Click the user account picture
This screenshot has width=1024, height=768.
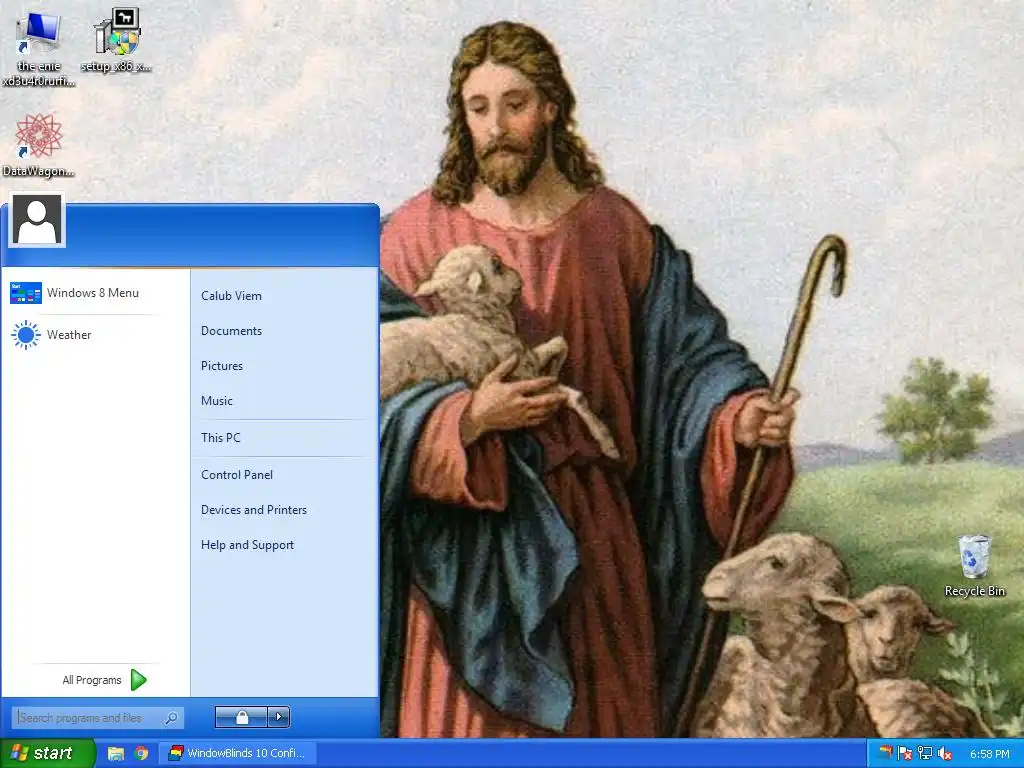(37, 220)
